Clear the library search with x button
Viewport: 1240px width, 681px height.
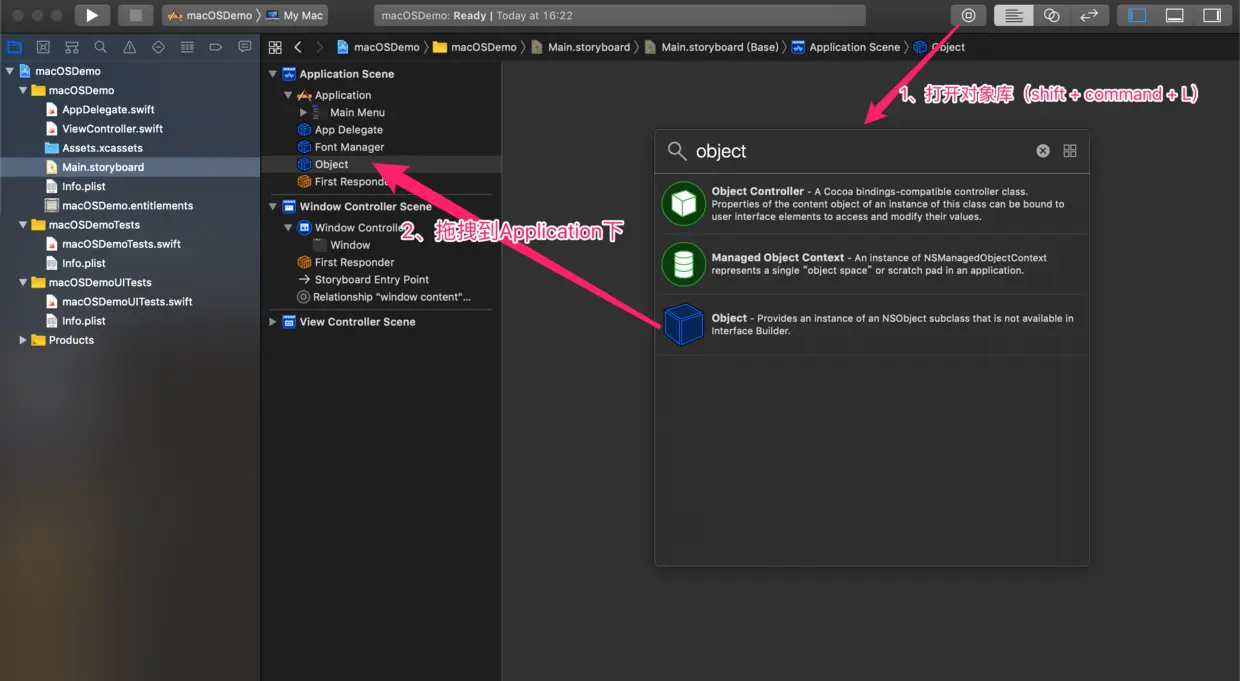(1043, 151)
